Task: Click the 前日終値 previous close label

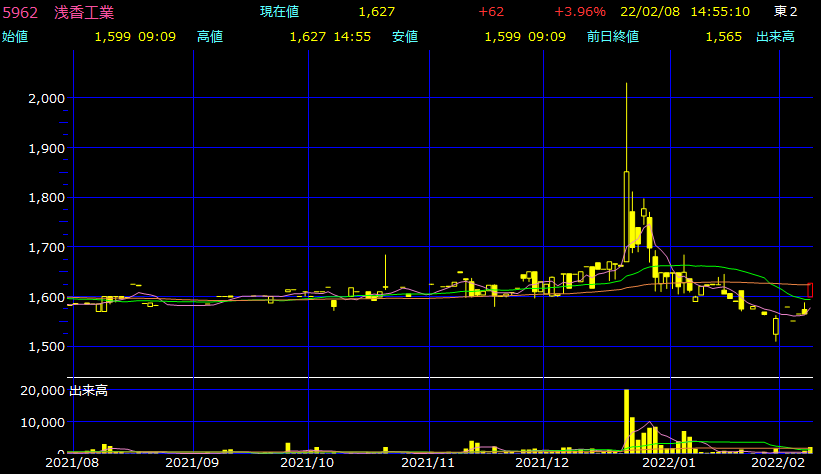Action: (x=613, y=37)
